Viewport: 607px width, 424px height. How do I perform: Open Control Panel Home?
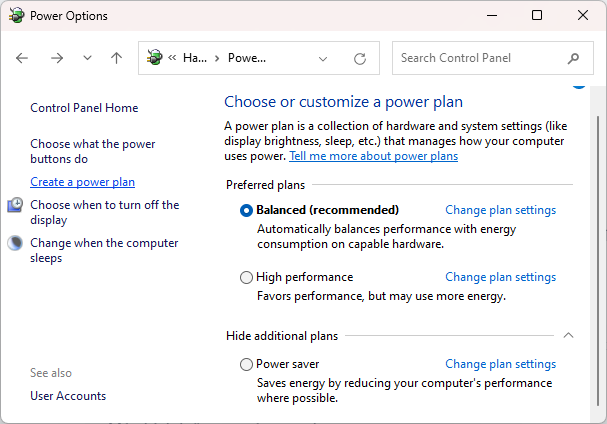pos(84,108)
